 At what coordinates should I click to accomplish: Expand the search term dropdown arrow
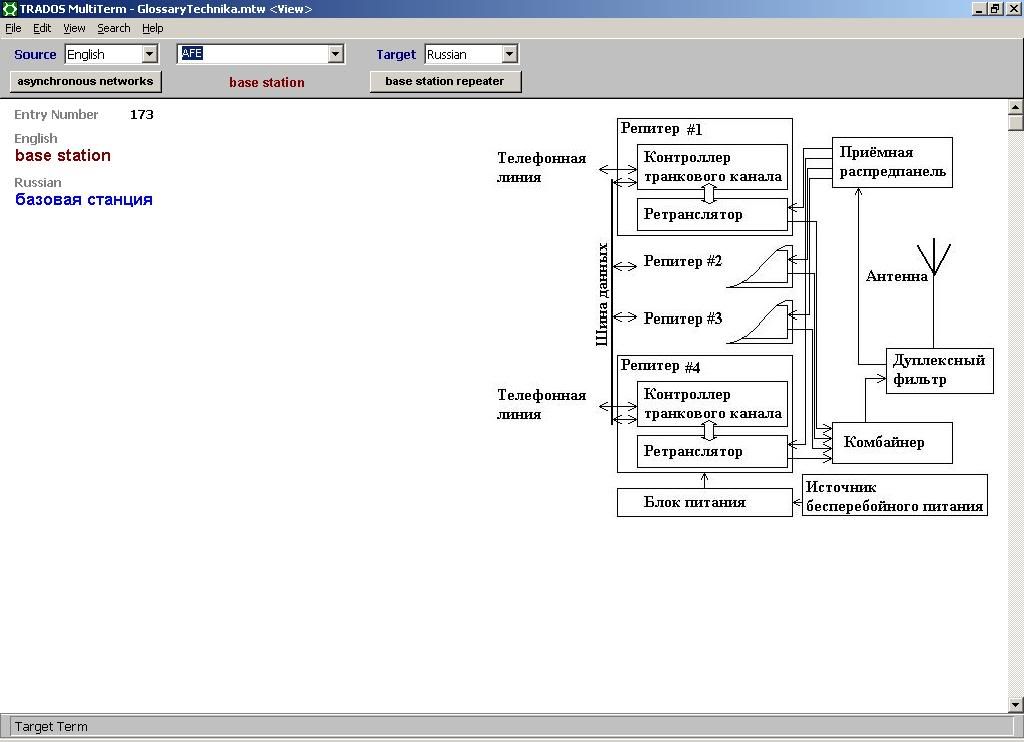click(336, 54)
